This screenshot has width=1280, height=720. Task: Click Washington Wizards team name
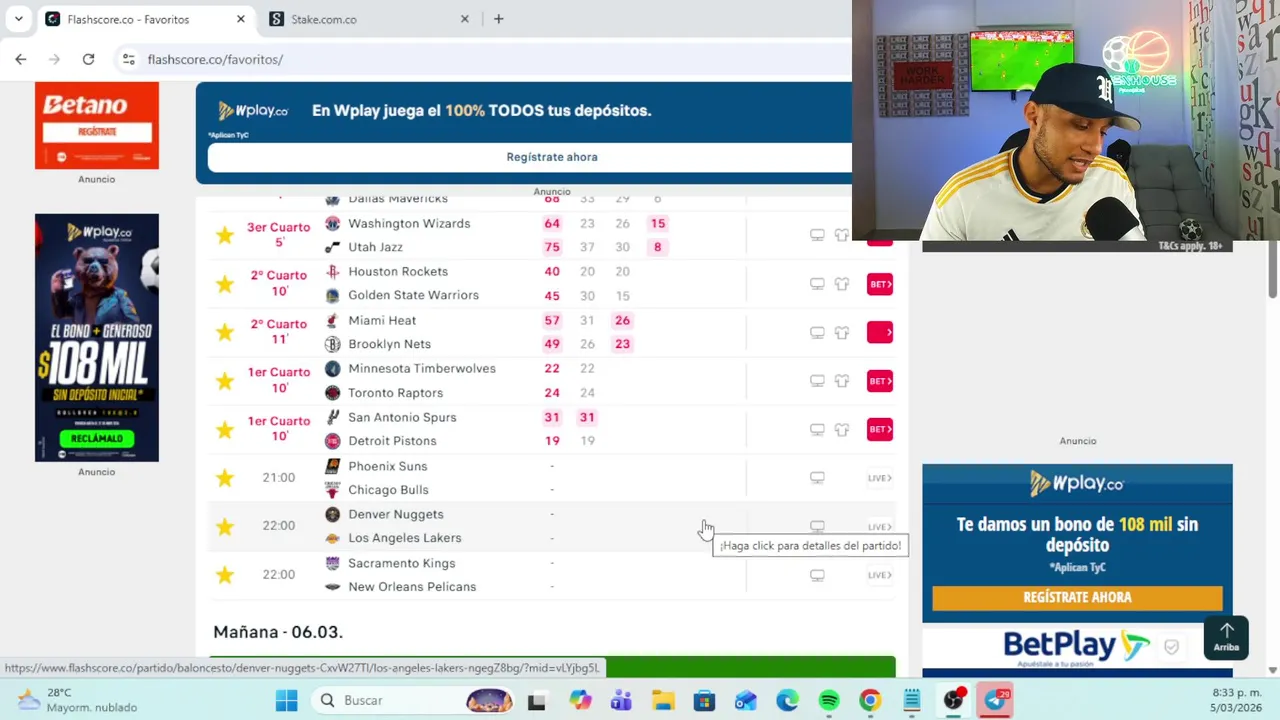409,223
